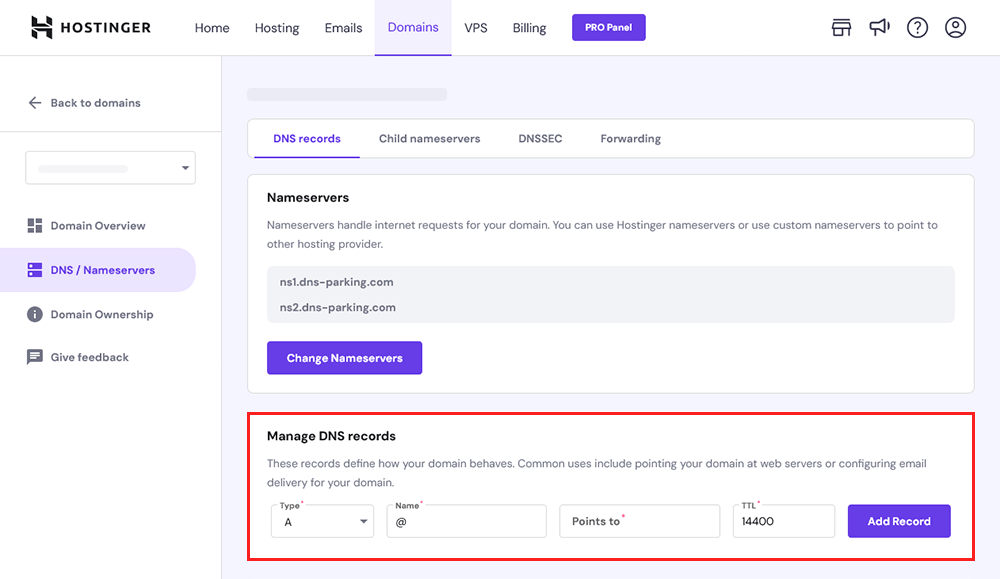Open the announcements megaphone icon
1000x579 pixels.
coord(879,27)
